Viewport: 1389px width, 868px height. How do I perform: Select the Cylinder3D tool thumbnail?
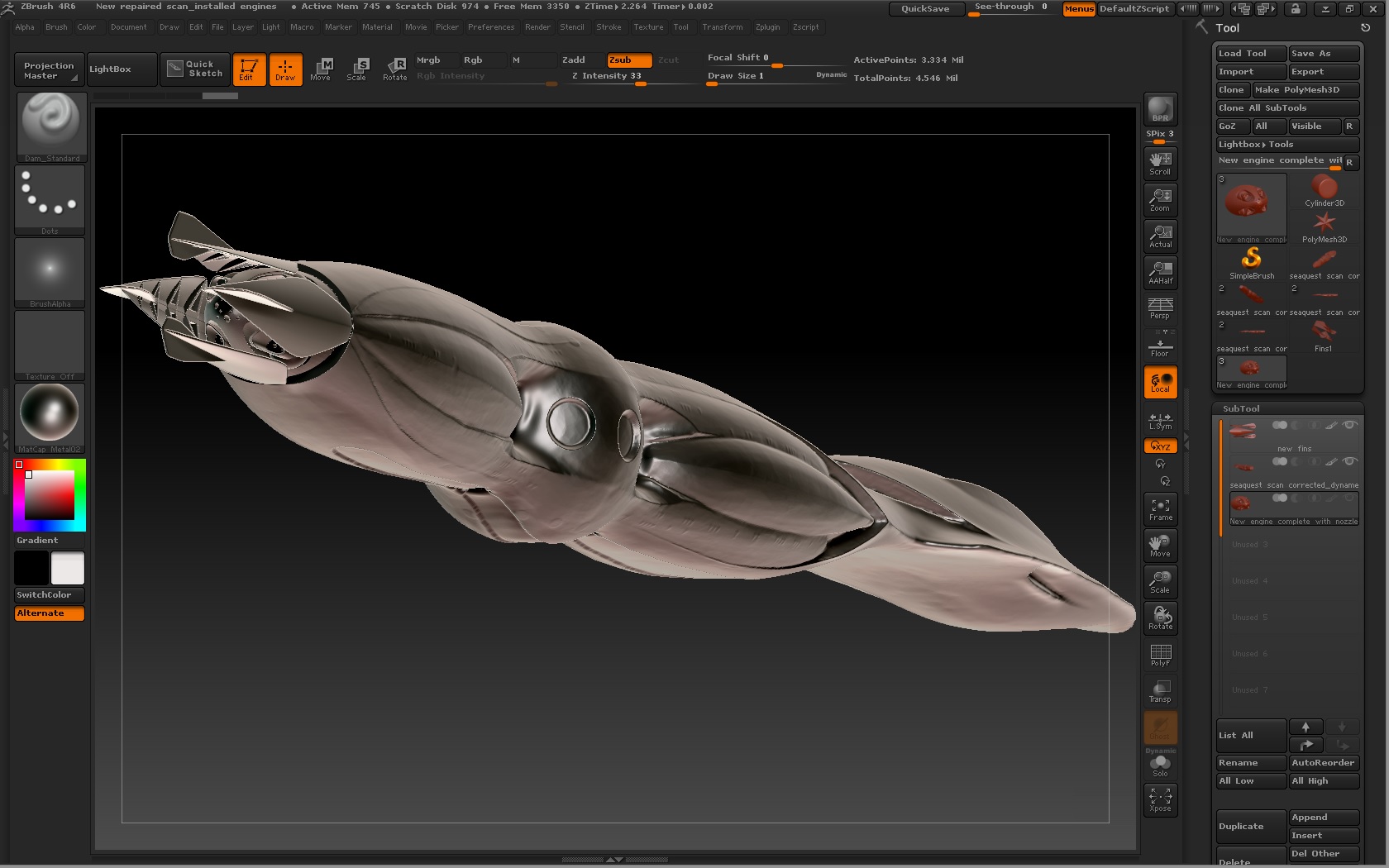(x=1324, y=191)
